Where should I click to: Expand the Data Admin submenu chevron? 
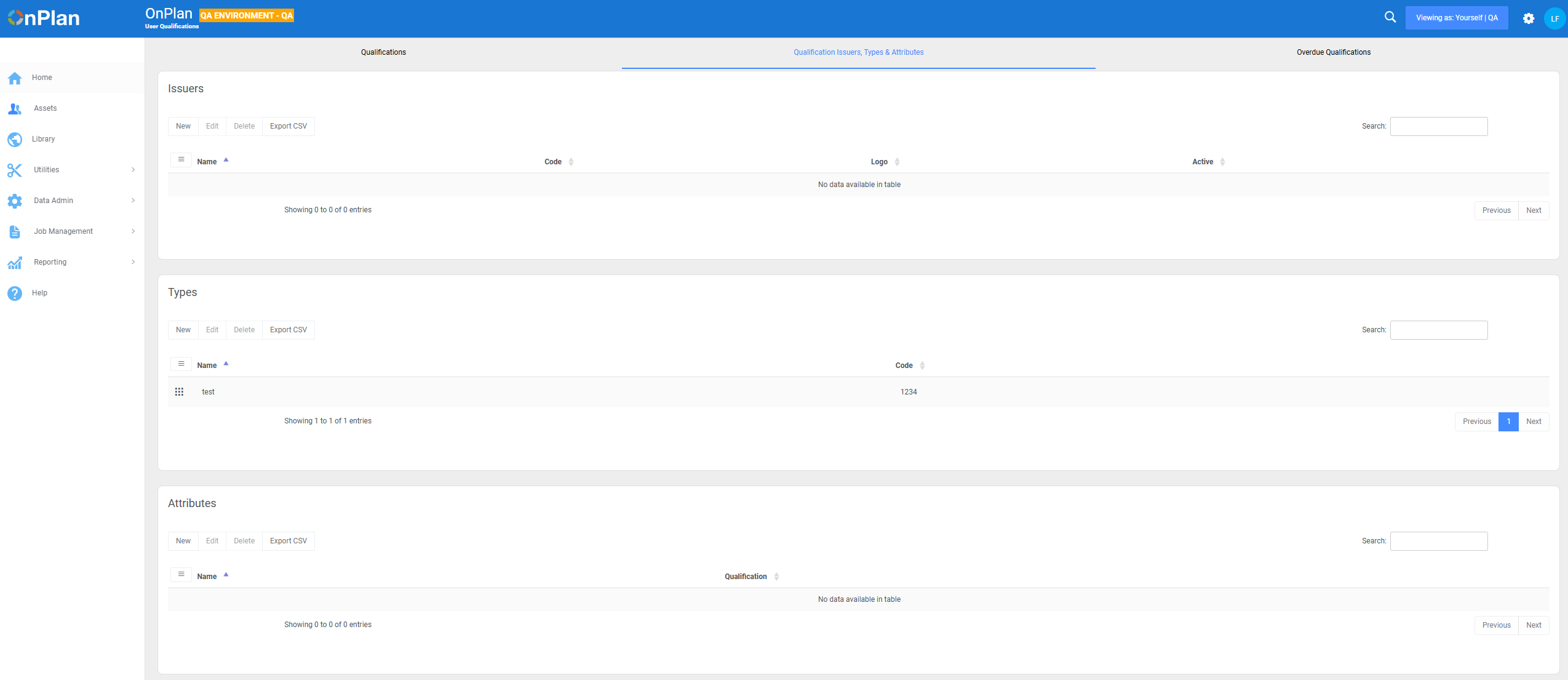133,201
